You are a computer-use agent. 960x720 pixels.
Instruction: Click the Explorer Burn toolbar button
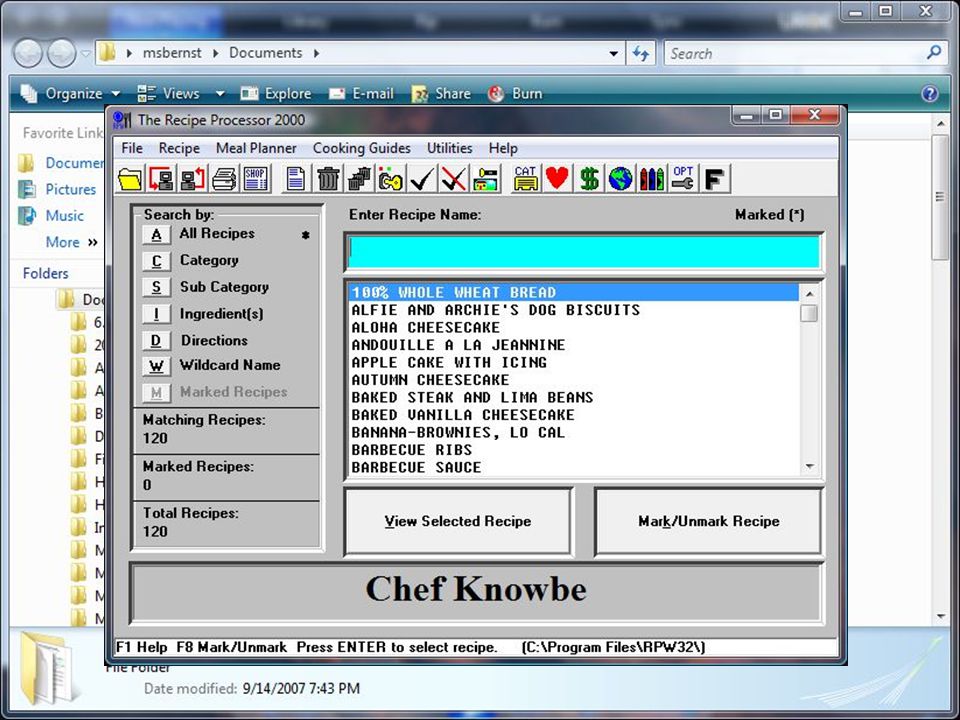(x=515, y=94)
